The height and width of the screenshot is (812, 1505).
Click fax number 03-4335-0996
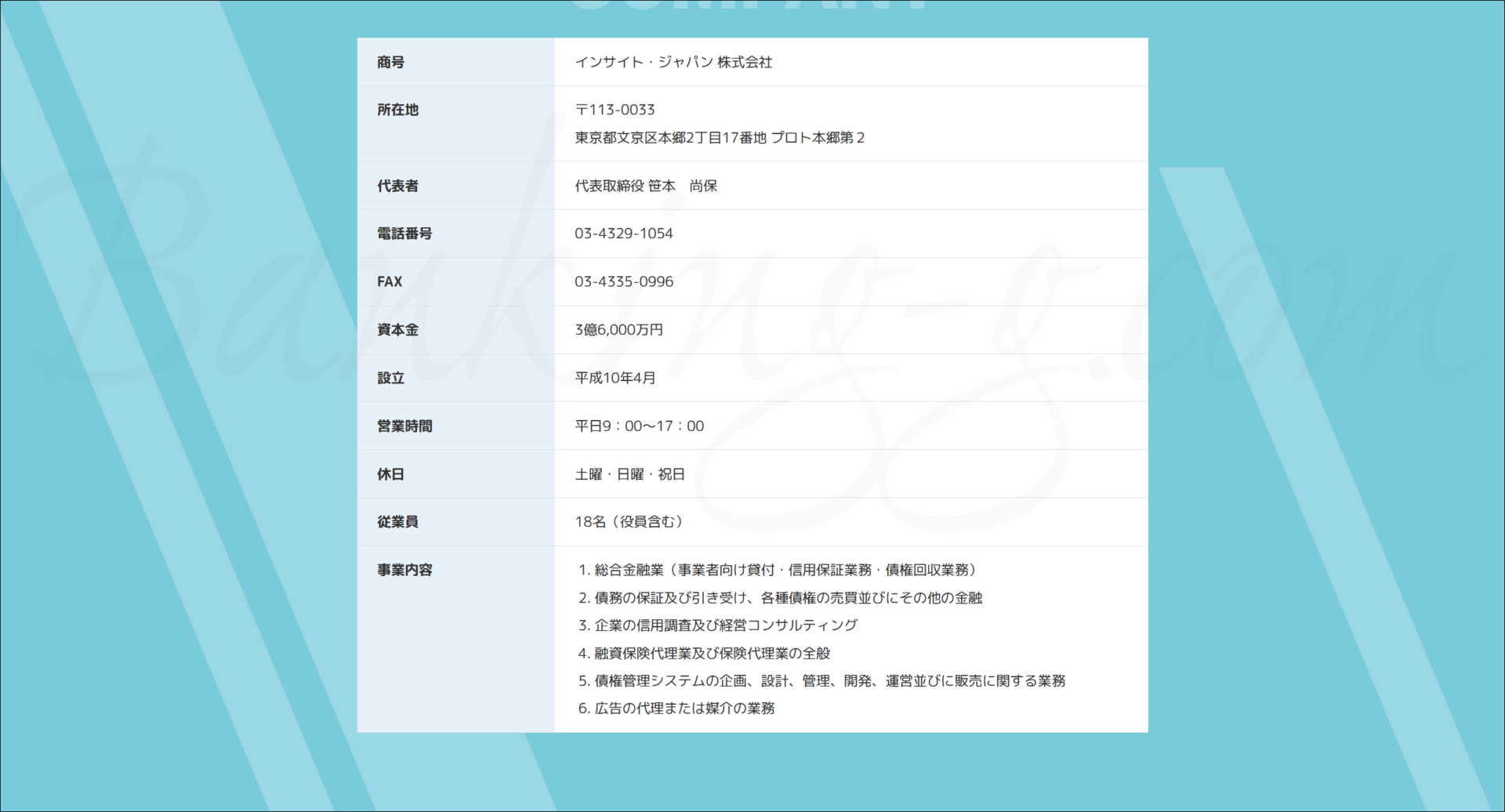tap(624, 281)
